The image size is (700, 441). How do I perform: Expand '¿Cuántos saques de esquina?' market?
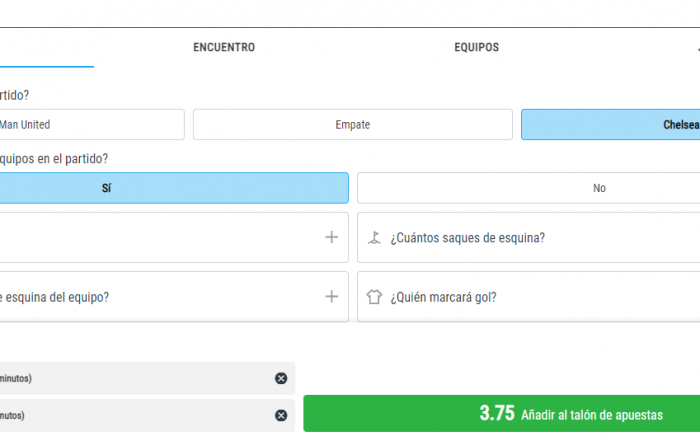(468, 238)
